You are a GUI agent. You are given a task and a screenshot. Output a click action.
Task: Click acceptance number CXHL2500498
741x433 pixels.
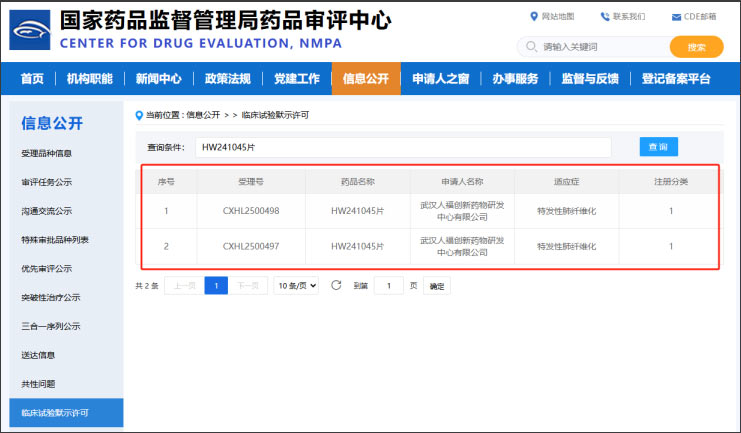click(251, 211)
